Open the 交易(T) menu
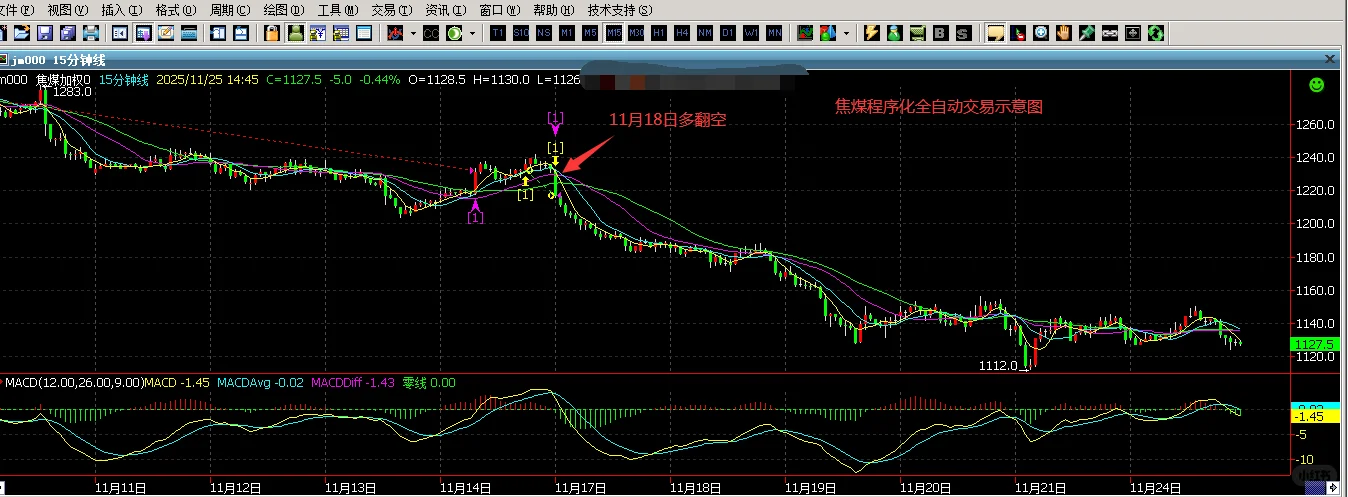The width and height of the screenshot is (1348, 497). [x=391, y=10]
